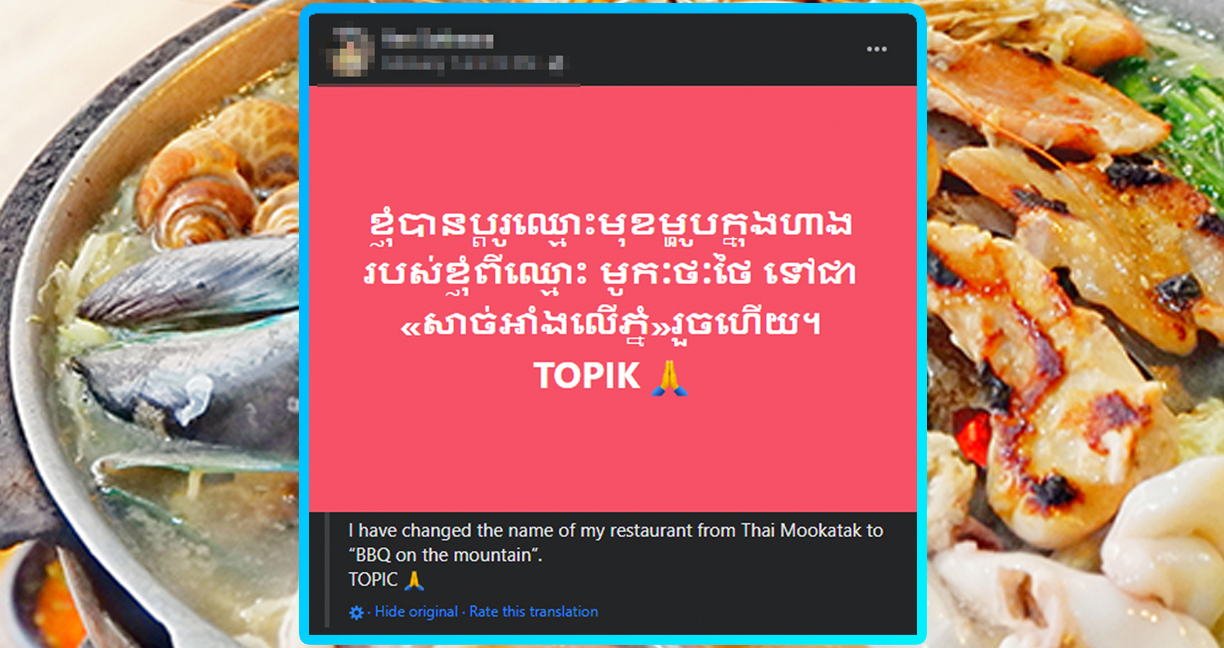Click Rate this translation link

tap(534, 611)
